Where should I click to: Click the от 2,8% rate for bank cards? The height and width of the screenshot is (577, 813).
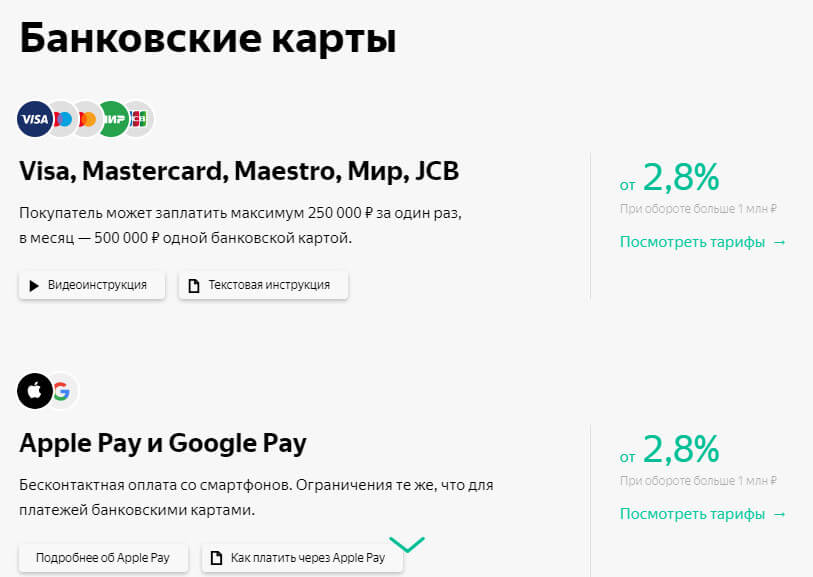(x=668, y=177)
